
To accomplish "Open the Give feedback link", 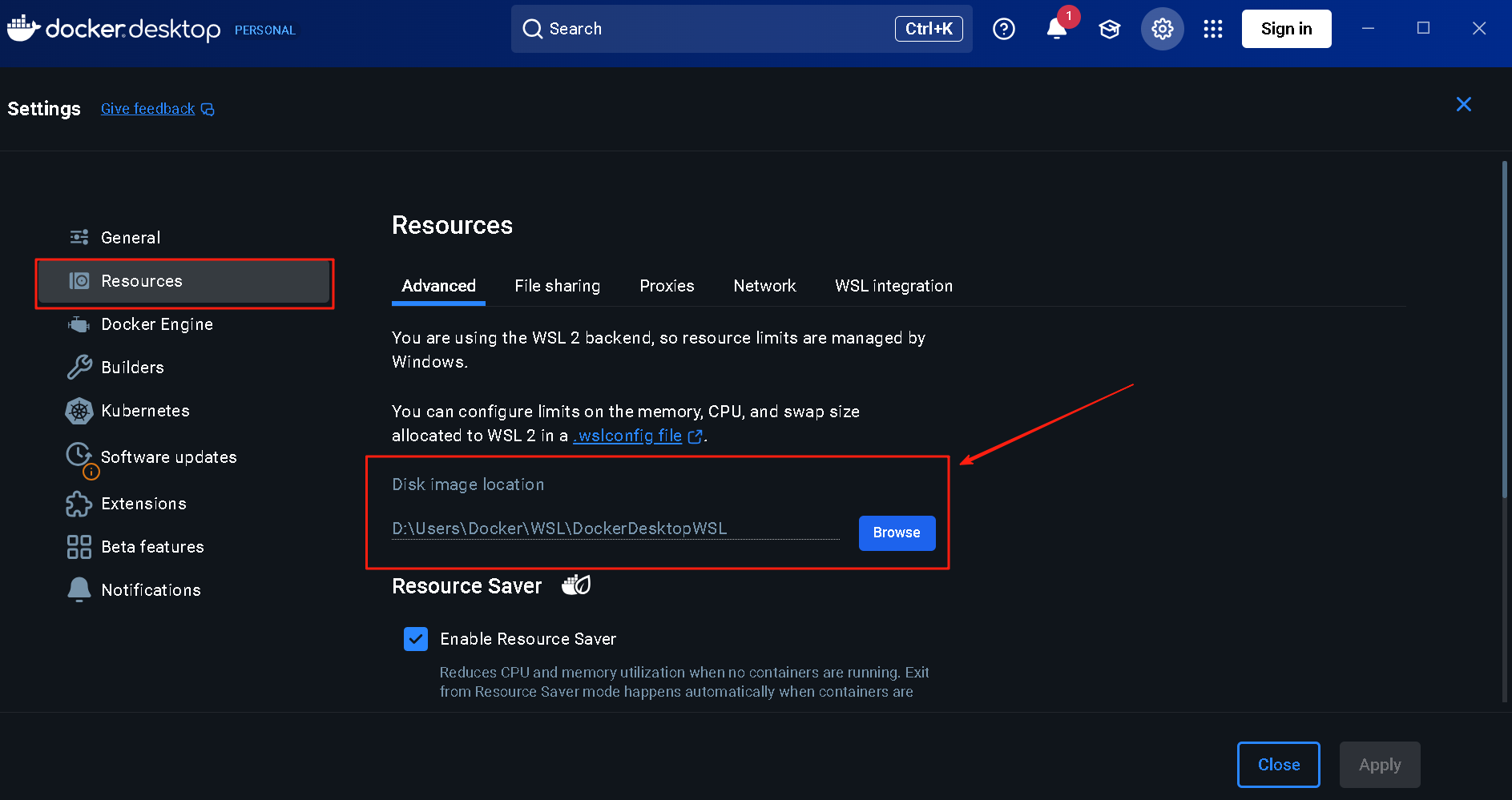I will [x=148, y=109].
